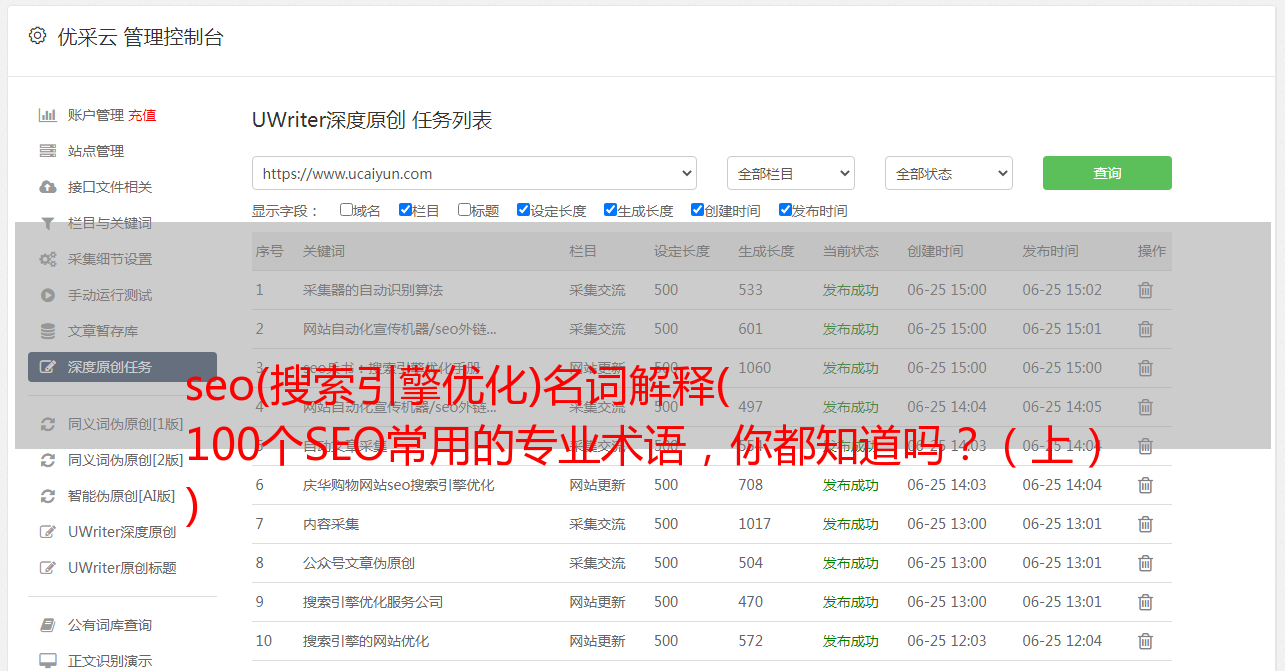This screenshot has height=671, width=1285.
Task: Click the keyword 庆华购物网站seo搜索引擎优化
Action: 399,485
